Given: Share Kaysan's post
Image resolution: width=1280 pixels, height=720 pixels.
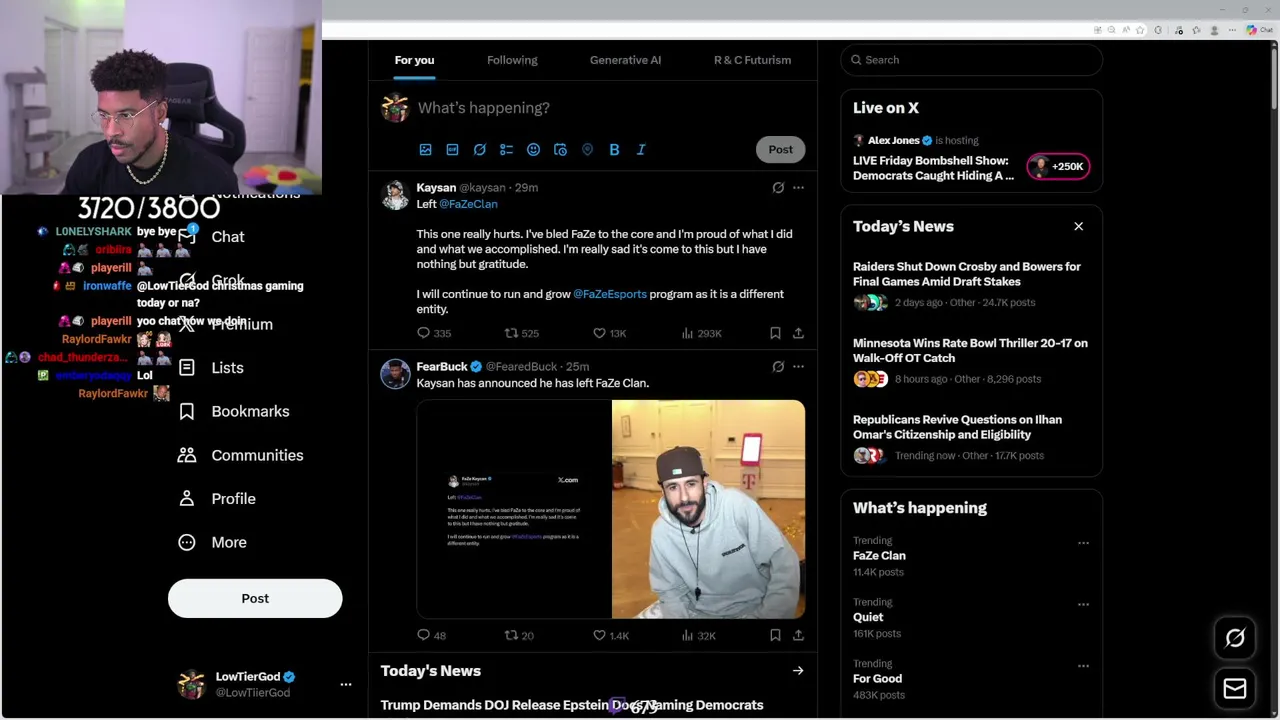Looking at the screenshot, I should pos(798,333).
